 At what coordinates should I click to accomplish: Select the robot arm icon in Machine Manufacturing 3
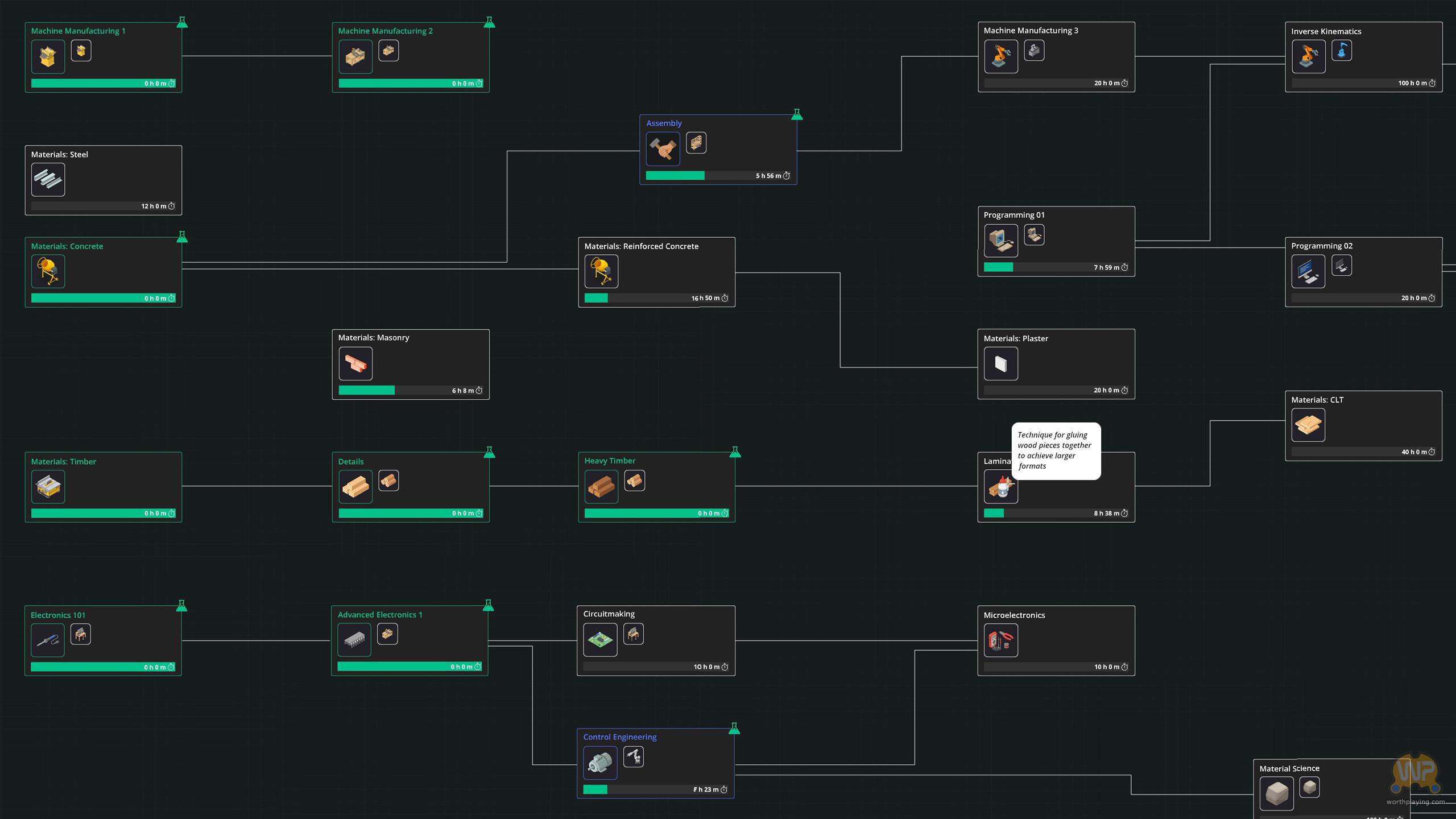1000,56
